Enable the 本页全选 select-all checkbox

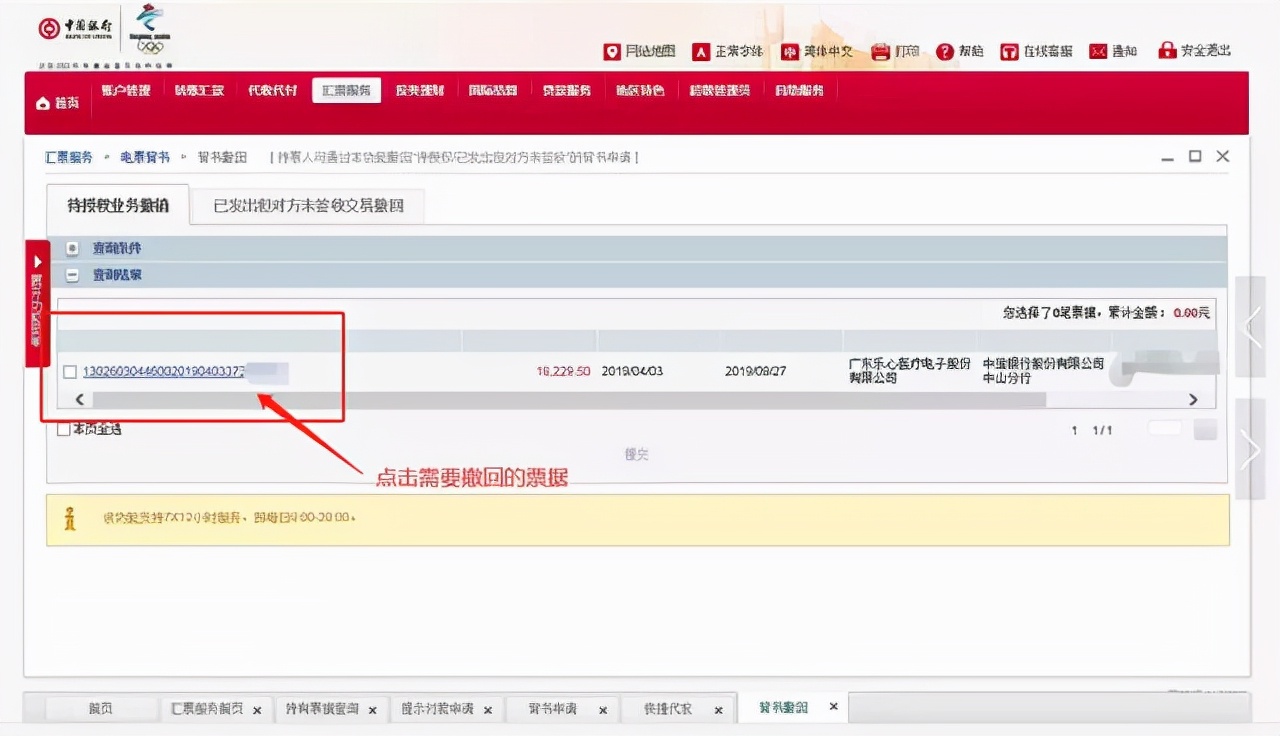point(62,428)
